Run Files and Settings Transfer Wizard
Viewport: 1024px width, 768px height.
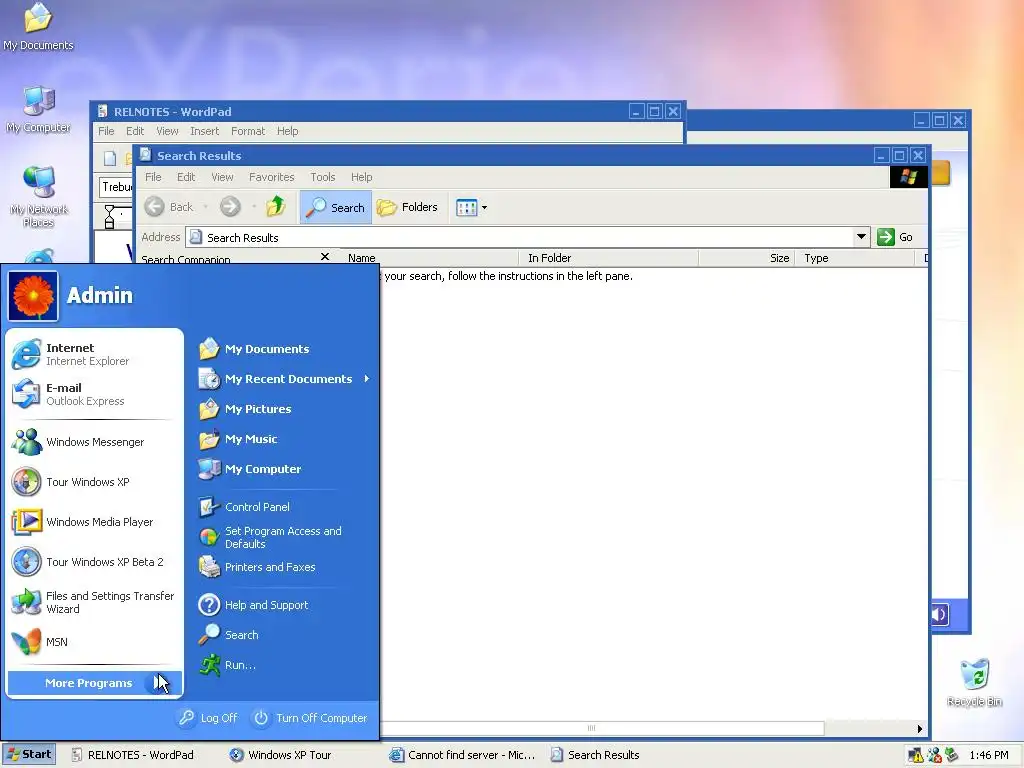[95, 602]
